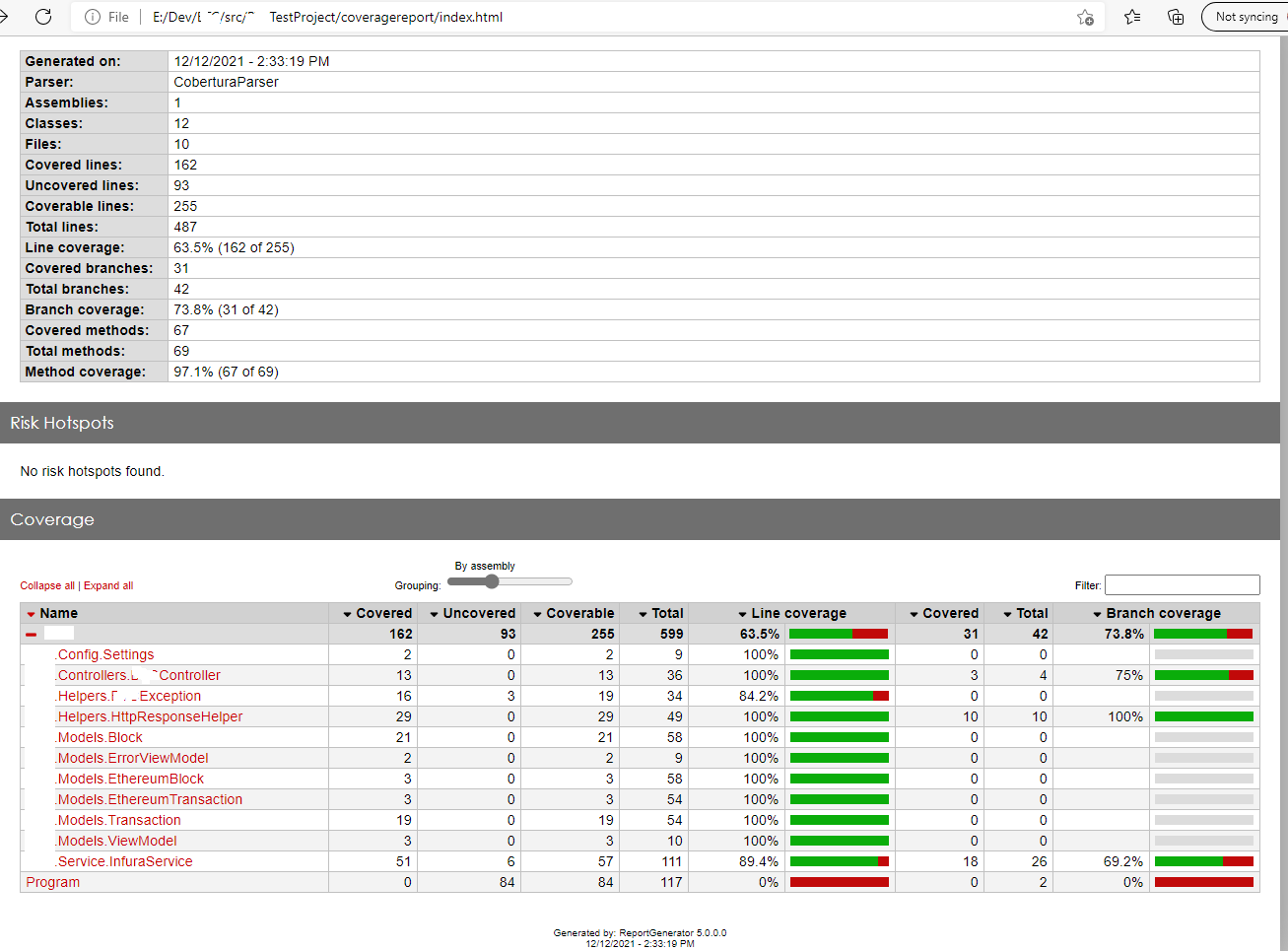This screenshot has height=951, width=1288.
Task: Click the 'Method coverage:' row label
Action: pyautogui.click(x=86, y=372)
